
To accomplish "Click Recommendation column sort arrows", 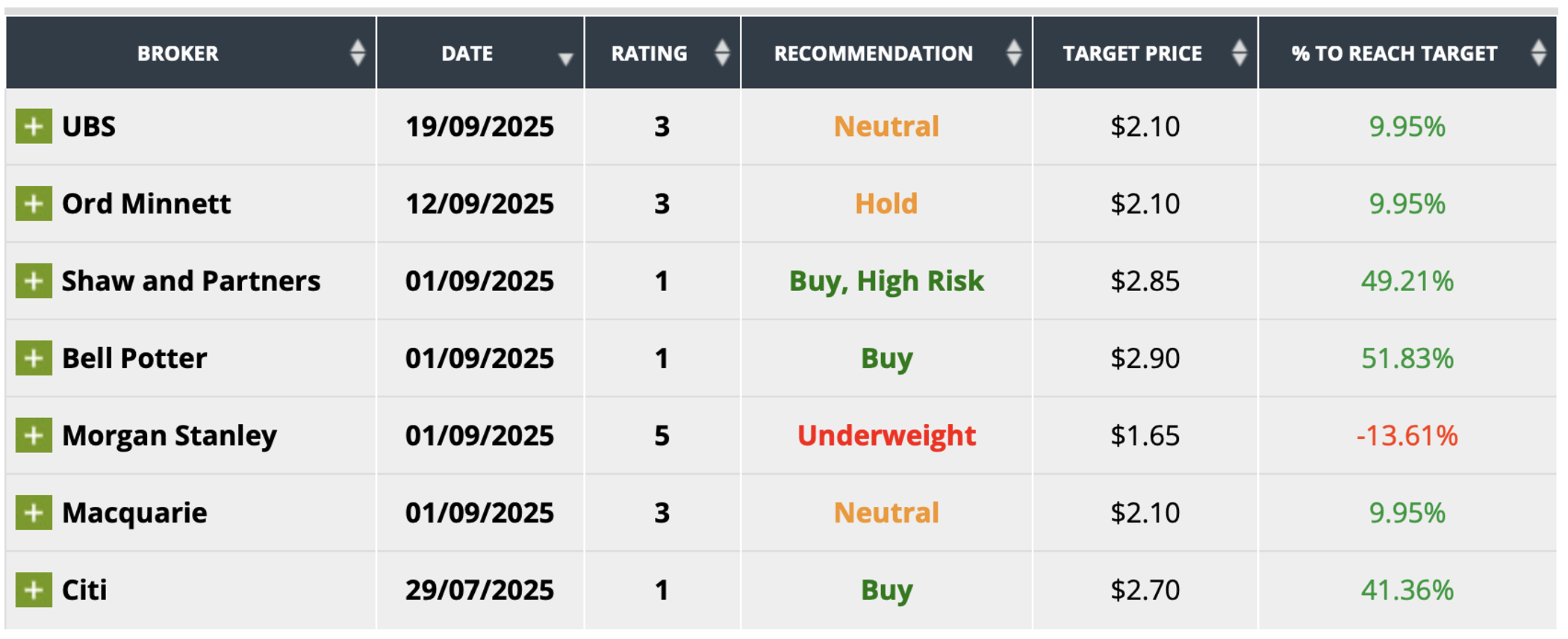I will coord(1013,53).
